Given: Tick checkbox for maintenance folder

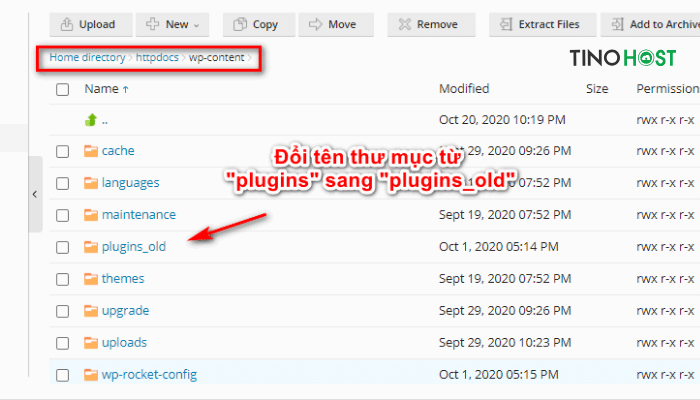Looking at the screenshot, I should tap(62, 216).
